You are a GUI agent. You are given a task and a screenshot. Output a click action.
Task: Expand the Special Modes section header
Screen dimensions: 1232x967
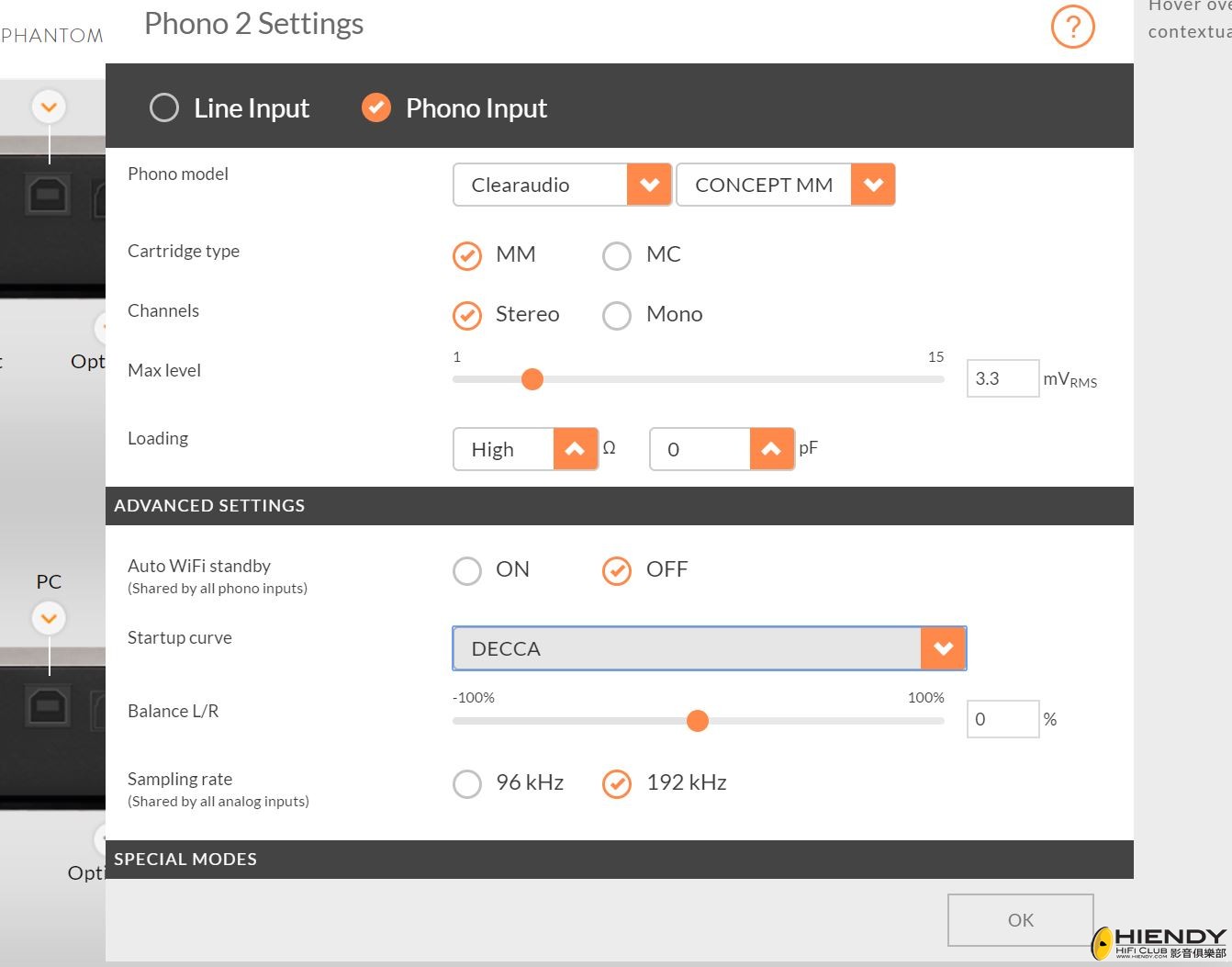tap(620, 860)
